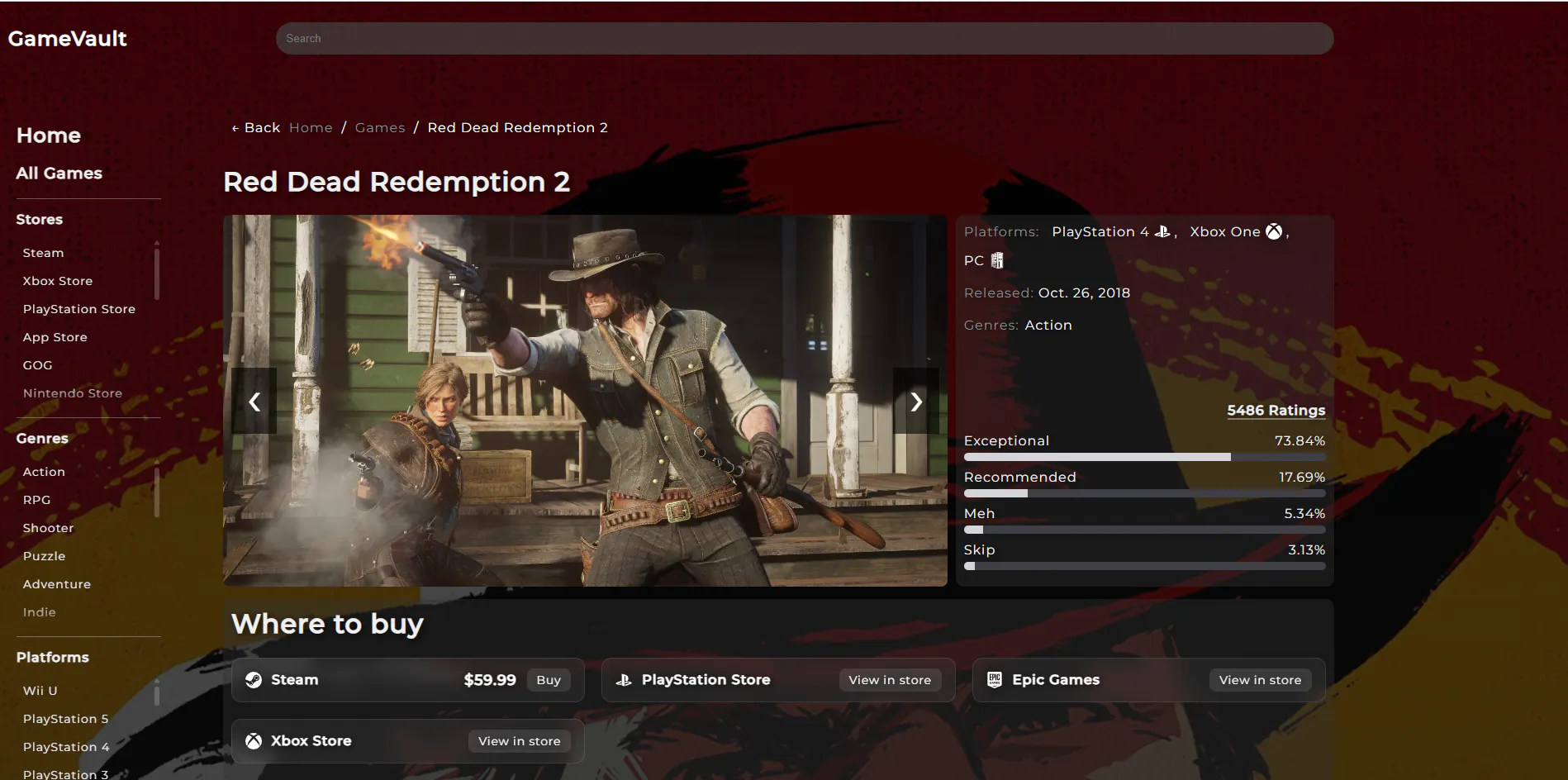
Task: Click the PlayStation 4 platform link in details
Action: [1100, 232]
